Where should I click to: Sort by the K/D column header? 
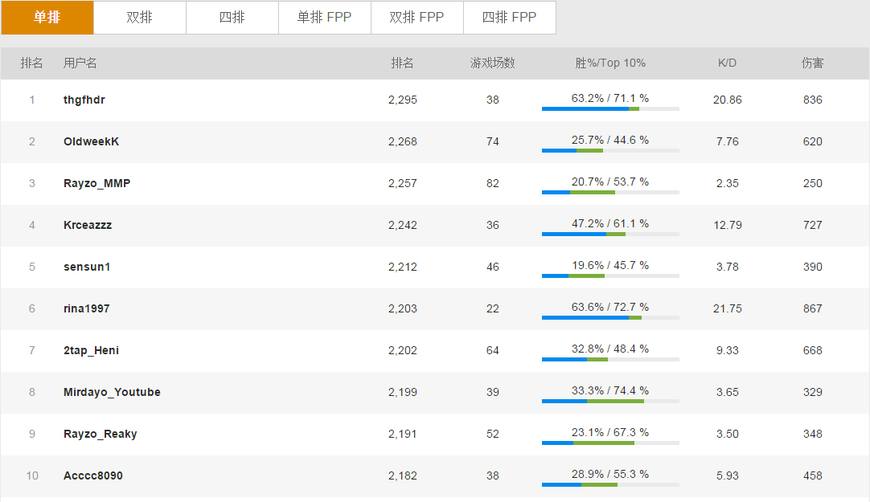pyautogui.click(x=727, y=63)
